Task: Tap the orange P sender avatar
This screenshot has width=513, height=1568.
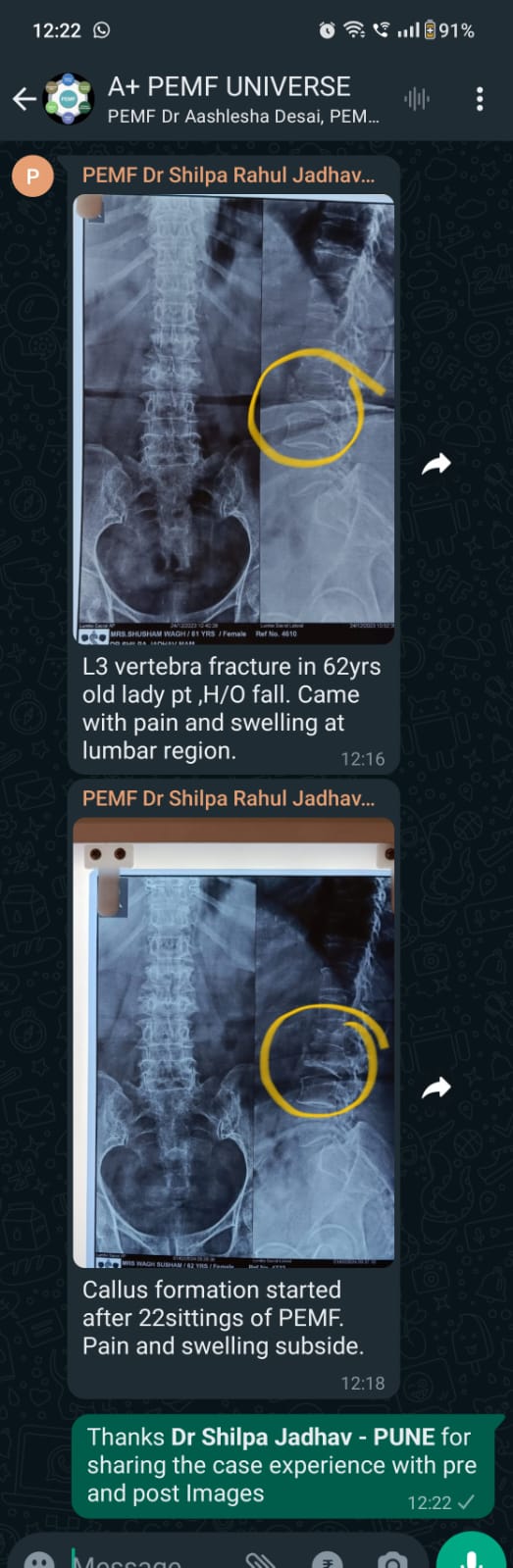Action: pyautogui.click(x=32, y=177)
